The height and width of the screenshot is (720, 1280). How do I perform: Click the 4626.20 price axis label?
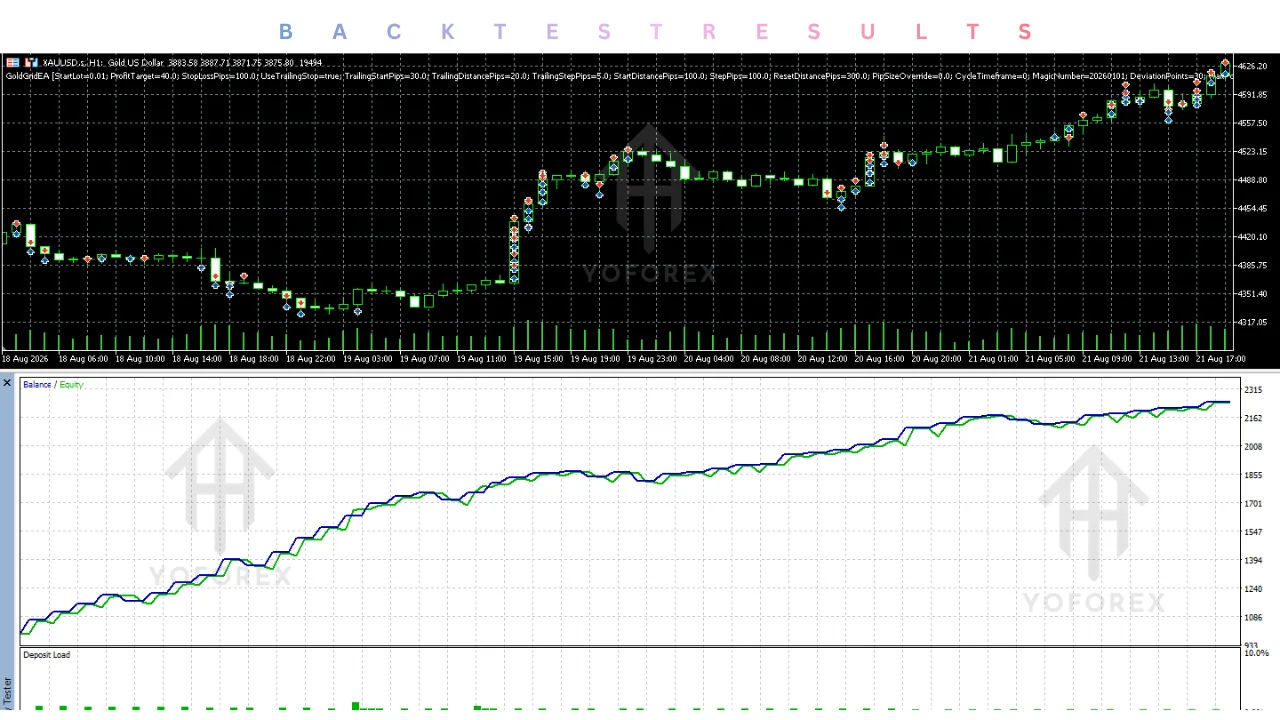coord(1253,66)
